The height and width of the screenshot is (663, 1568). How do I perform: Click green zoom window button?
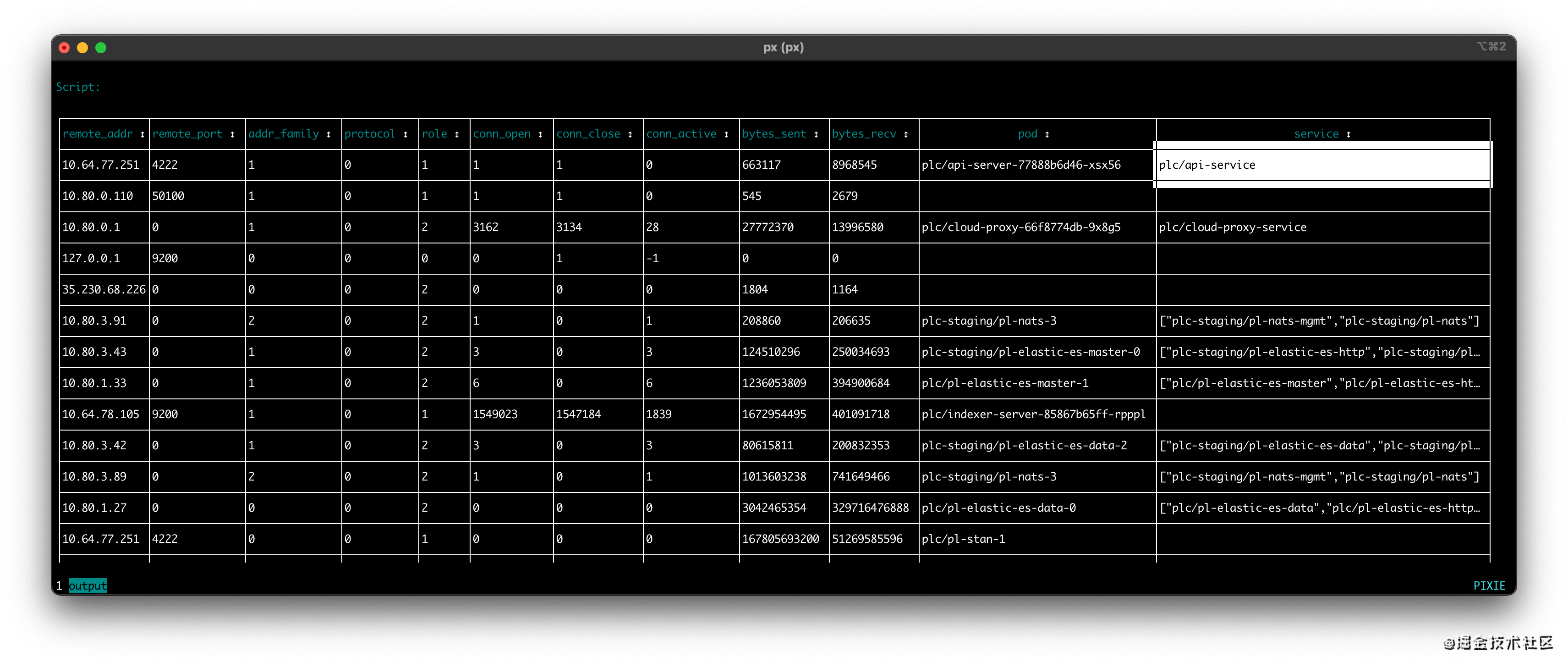101,48
